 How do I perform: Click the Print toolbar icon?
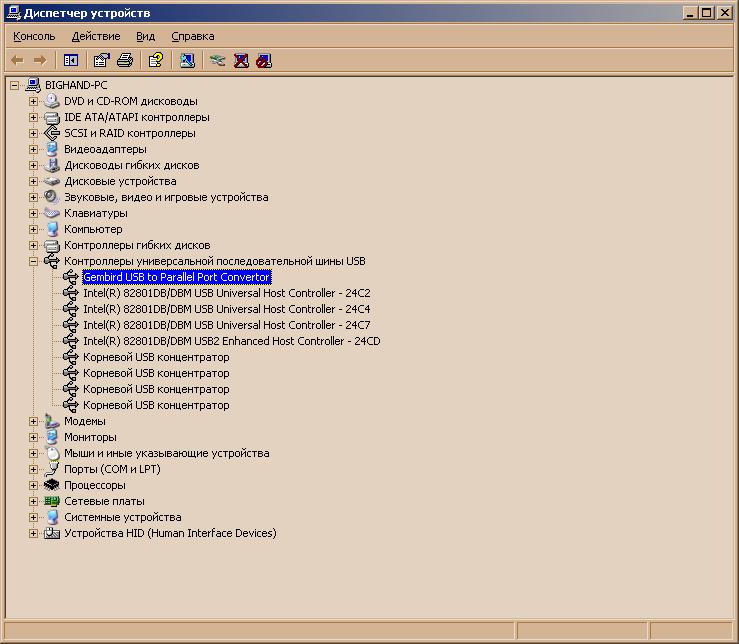coord(125,60)
